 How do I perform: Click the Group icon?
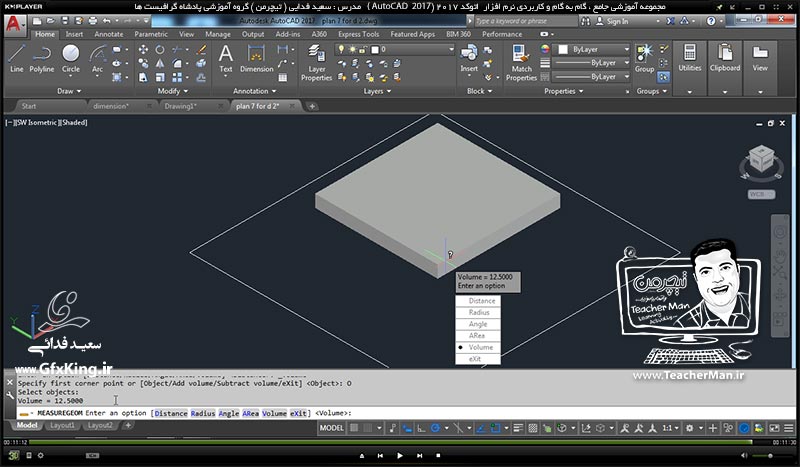click(x=644, y=59)
